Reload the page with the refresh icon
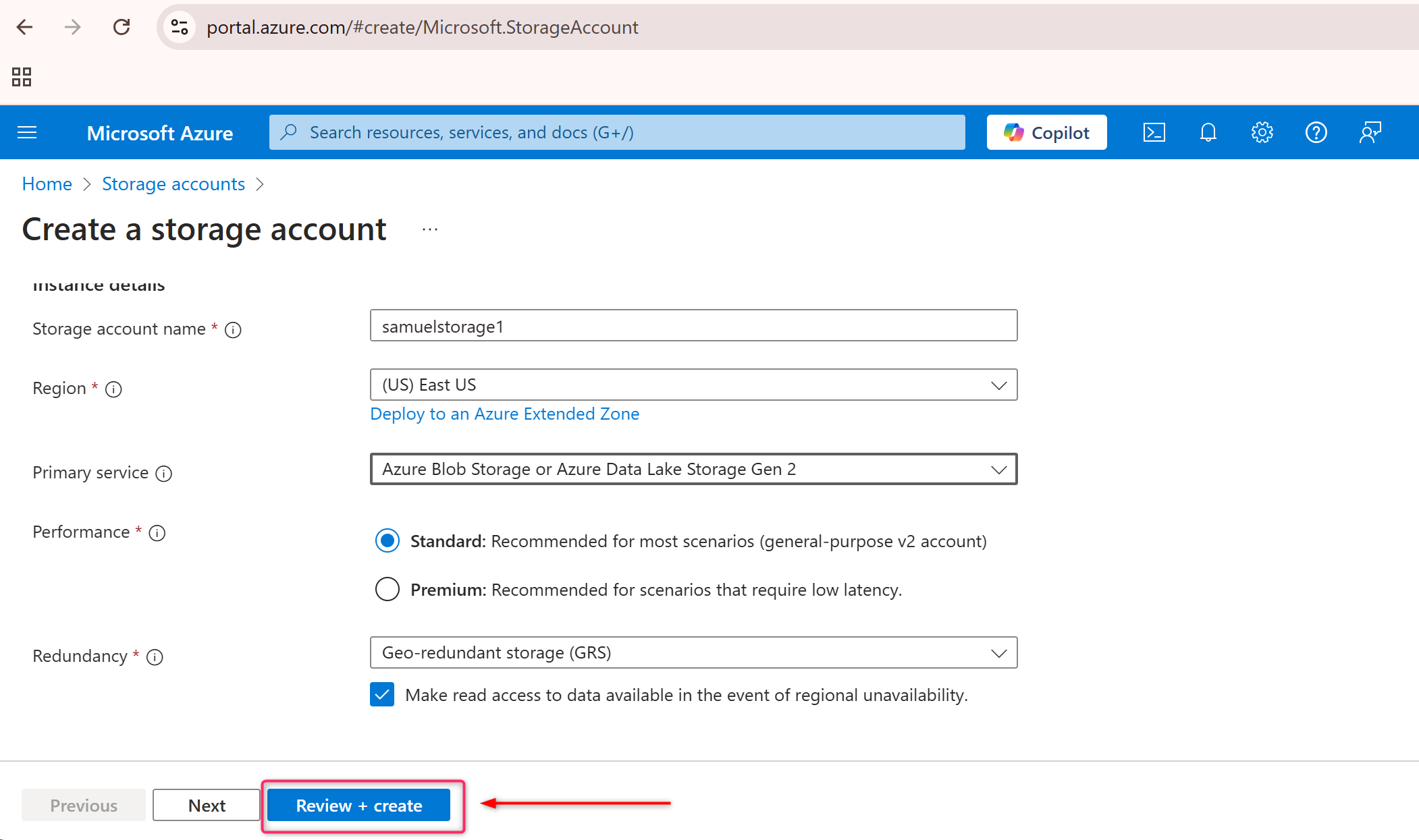 [122, 27]
